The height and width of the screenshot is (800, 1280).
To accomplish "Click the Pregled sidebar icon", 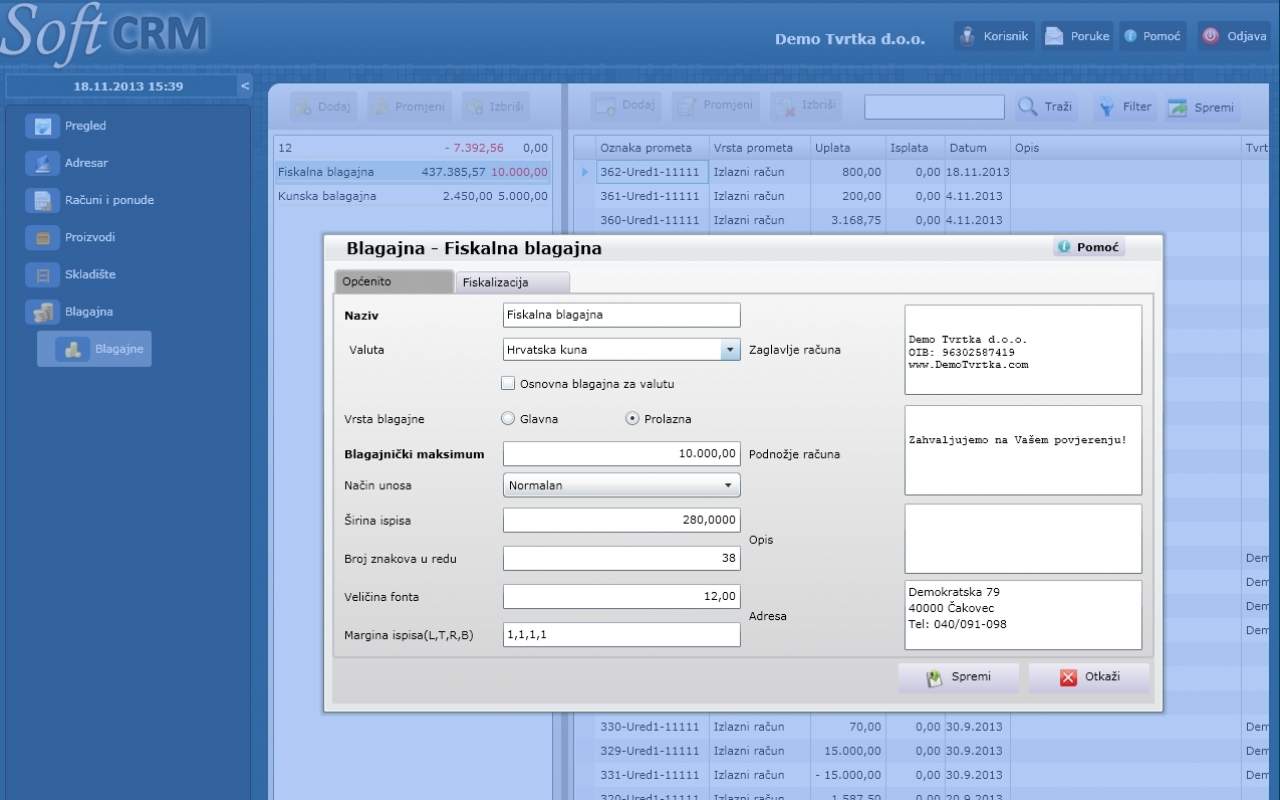I will click(42, 126).
